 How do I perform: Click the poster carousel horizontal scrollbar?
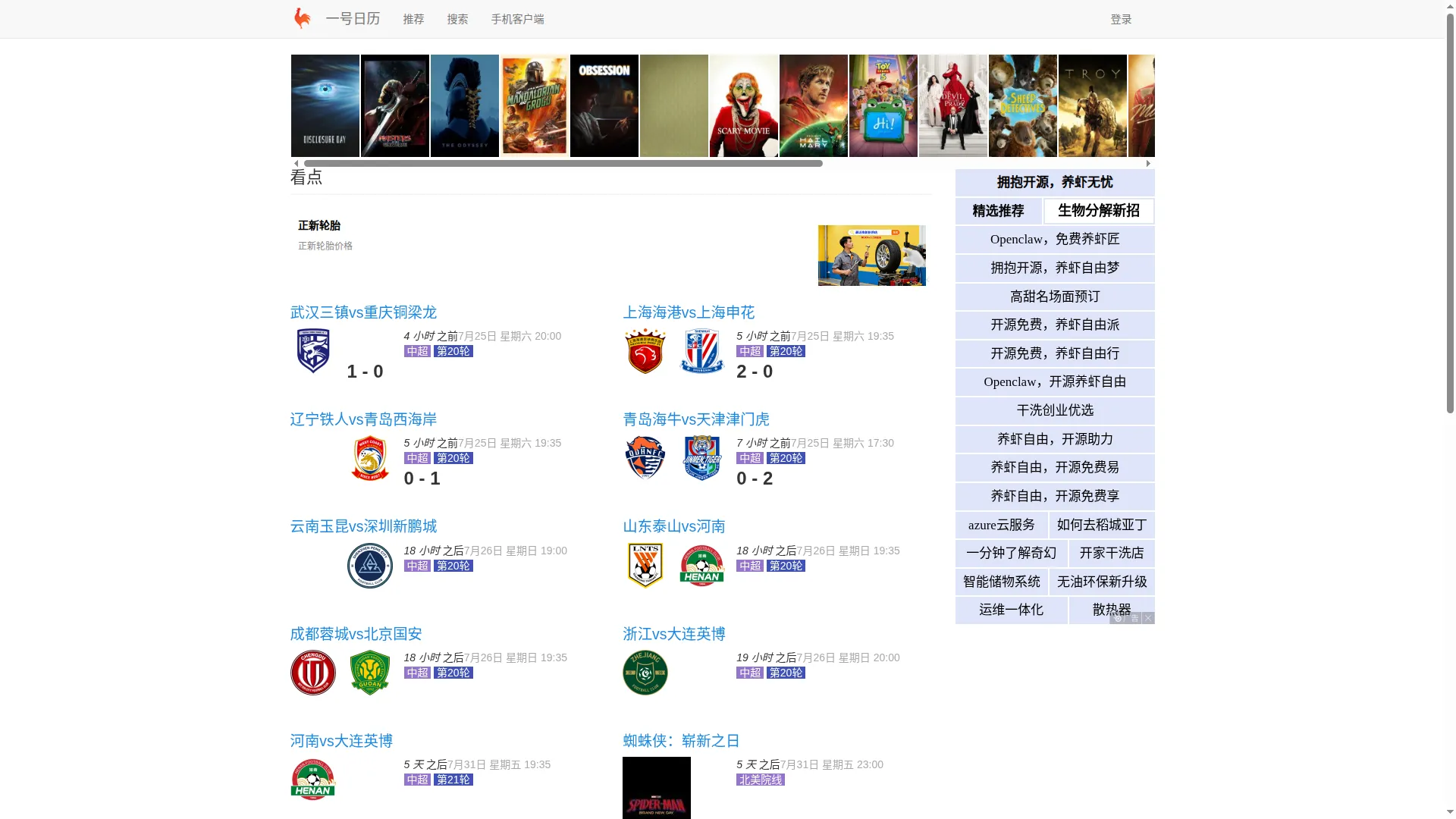563,163
